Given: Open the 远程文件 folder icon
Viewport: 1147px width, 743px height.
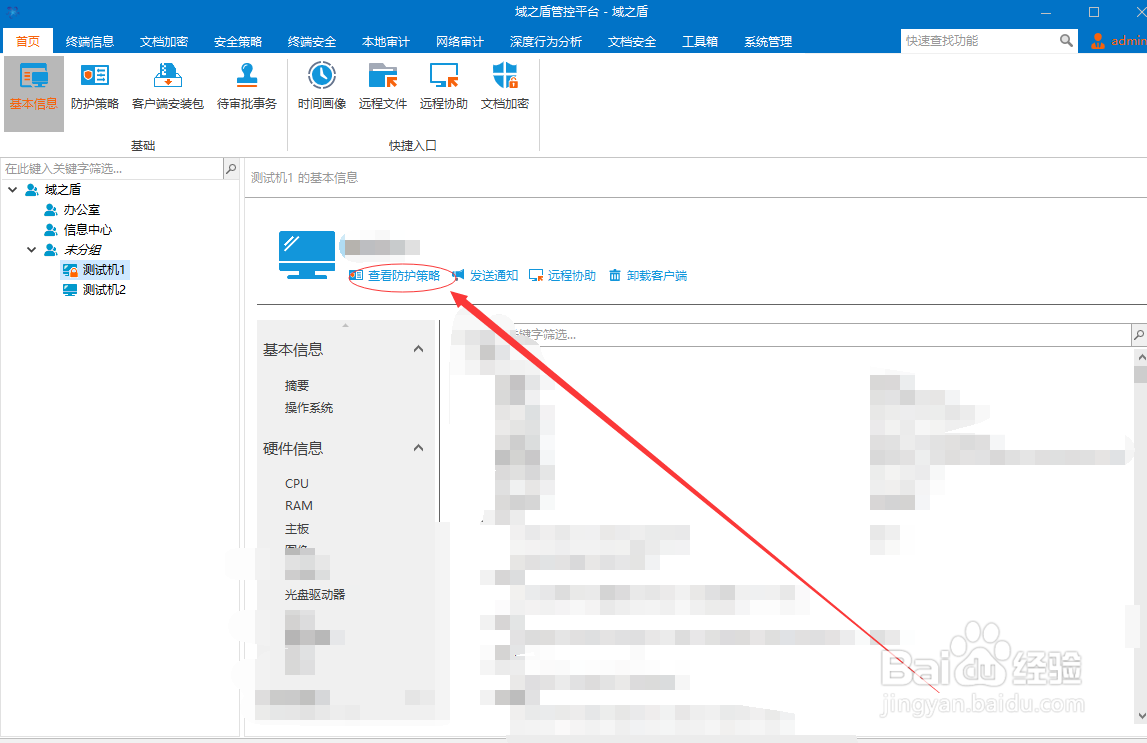Looking at the screenshot, I should pos(383,87).
